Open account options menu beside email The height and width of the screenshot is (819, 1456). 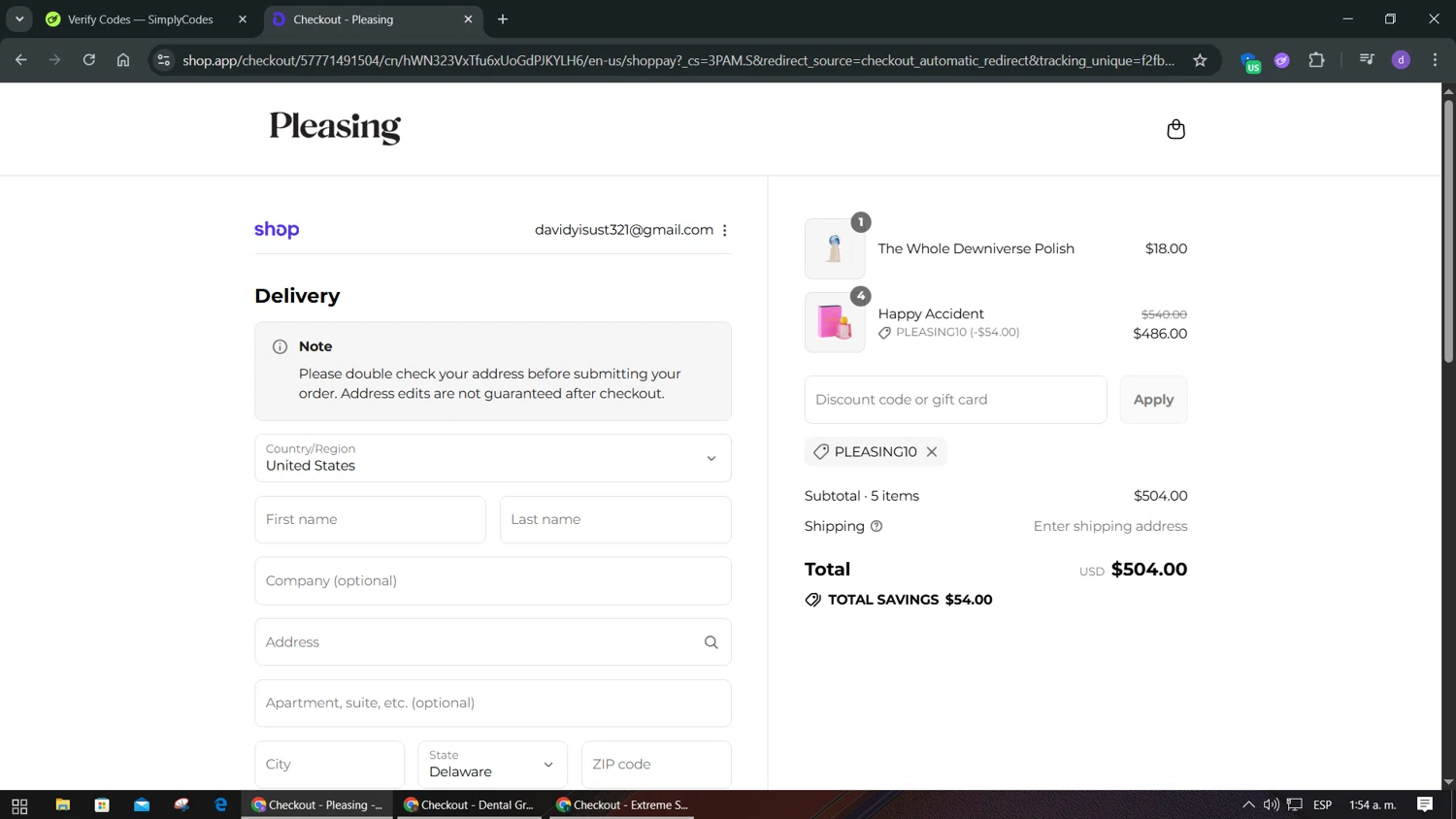click(725, 230)
